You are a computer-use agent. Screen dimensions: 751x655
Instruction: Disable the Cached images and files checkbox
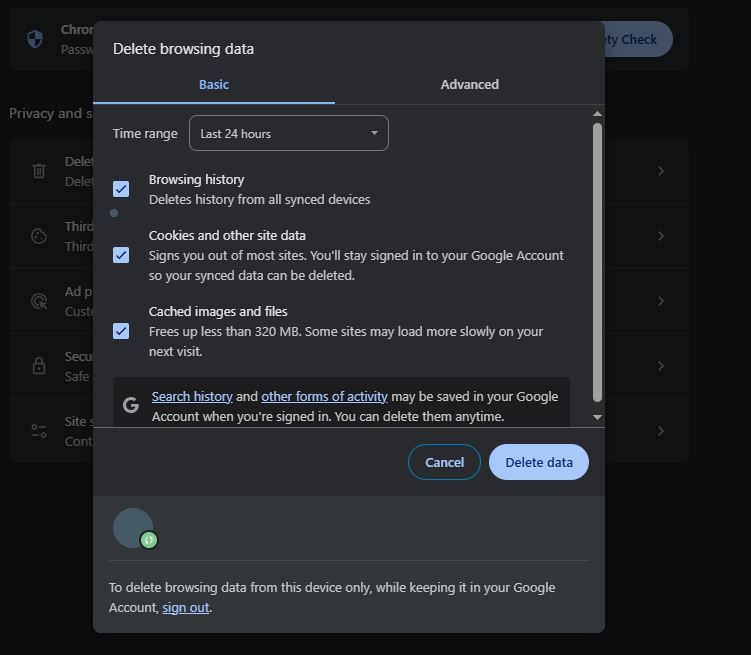tap(121, 331)
